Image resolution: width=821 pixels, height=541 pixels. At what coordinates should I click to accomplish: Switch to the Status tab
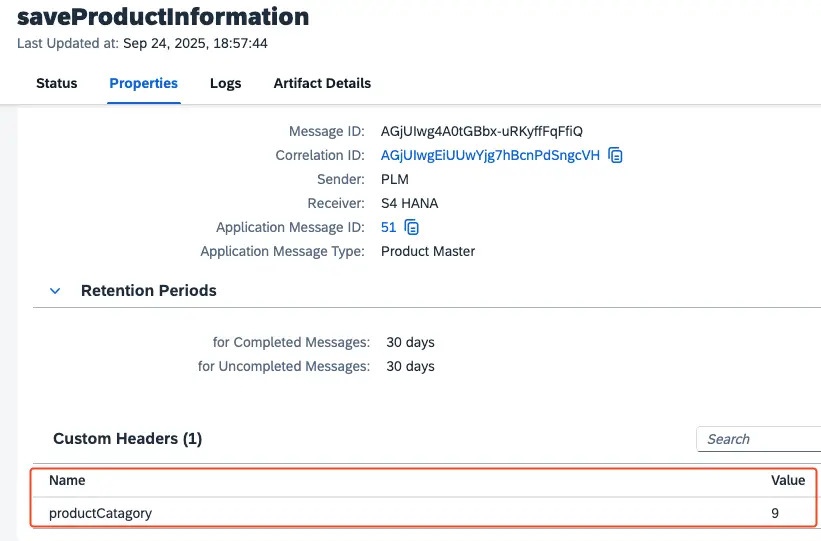57,83
